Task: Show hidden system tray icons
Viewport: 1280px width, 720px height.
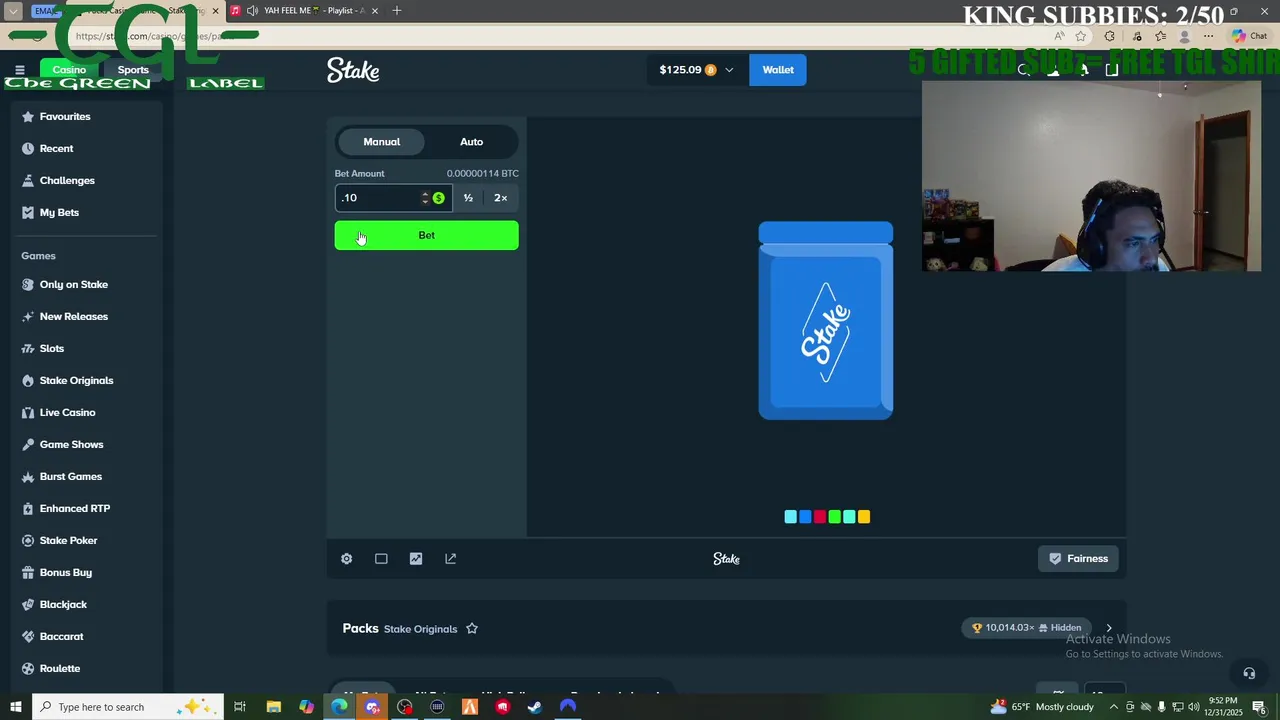Action: (x=1114, y=707)
